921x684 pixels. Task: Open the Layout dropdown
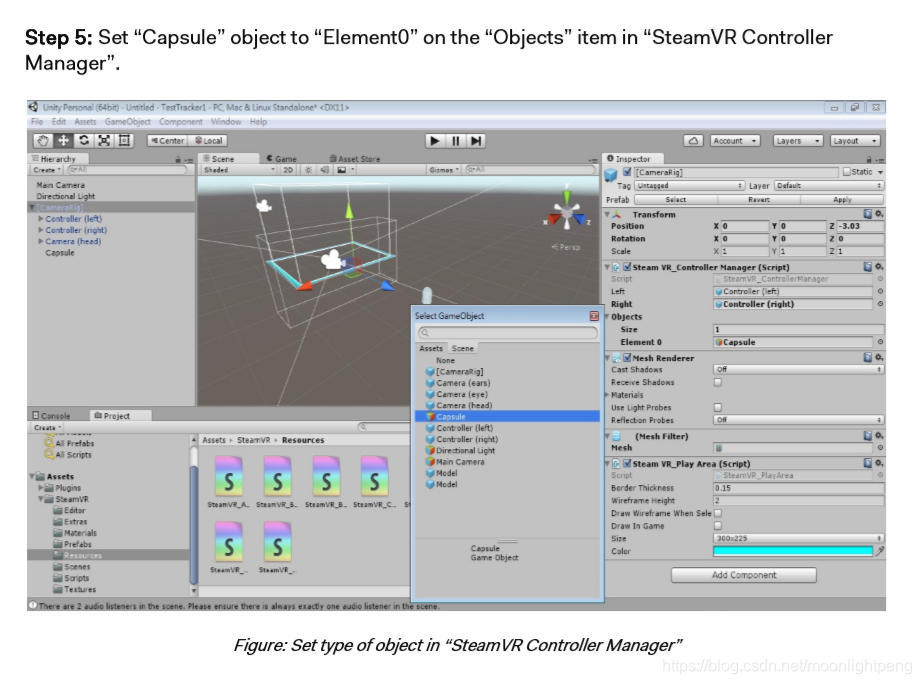pyautogui.click(x=855, y=141)
